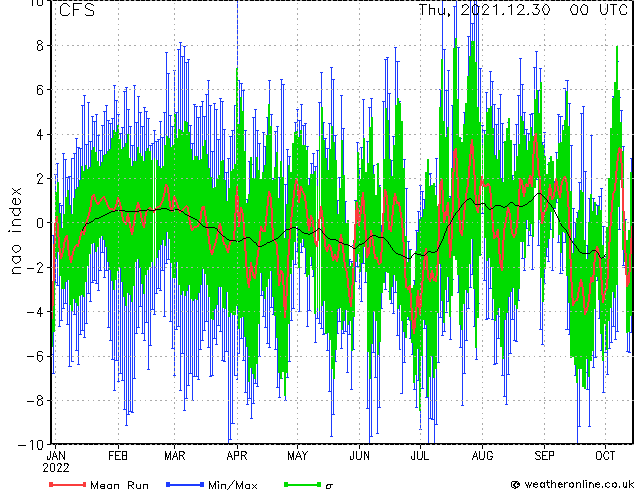Click the JUN month axis label
Image resolution: width=634 pixels, height=490 pixels.
click(x=359, y=456)
